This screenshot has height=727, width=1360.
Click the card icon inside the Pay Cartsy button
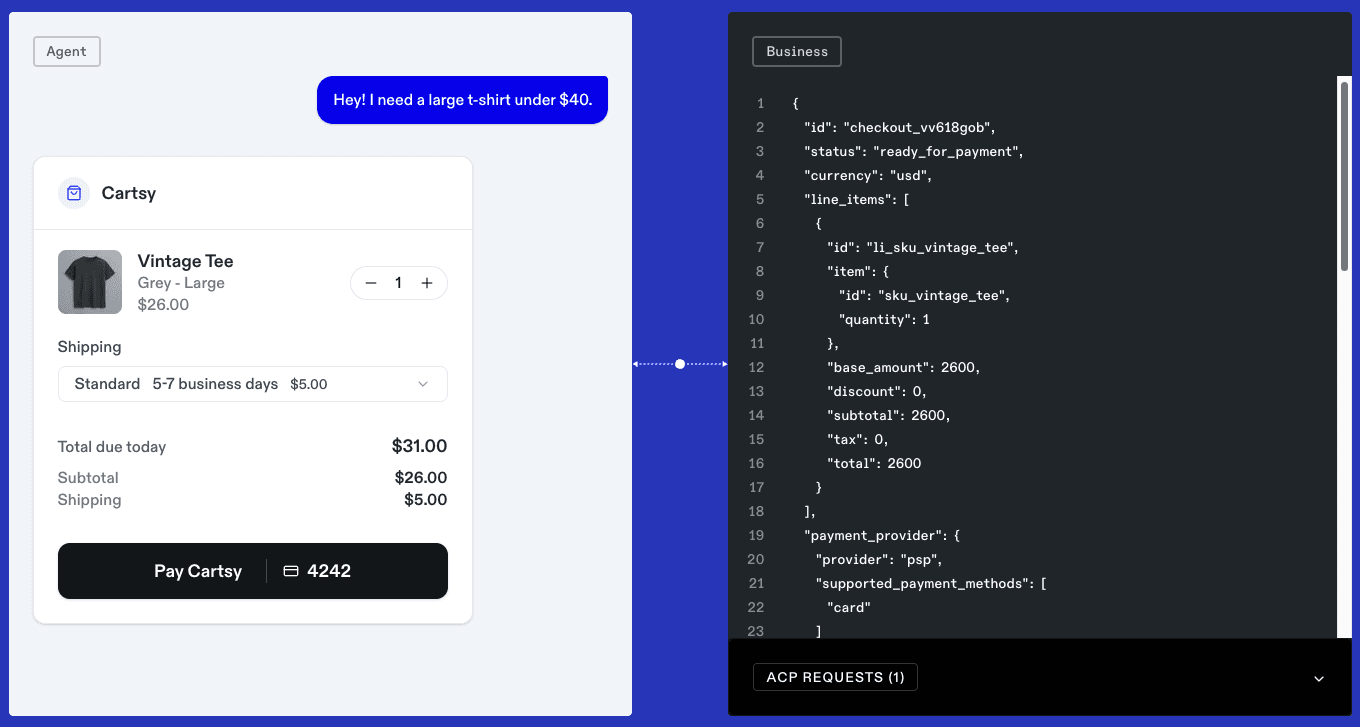[290, 570]
